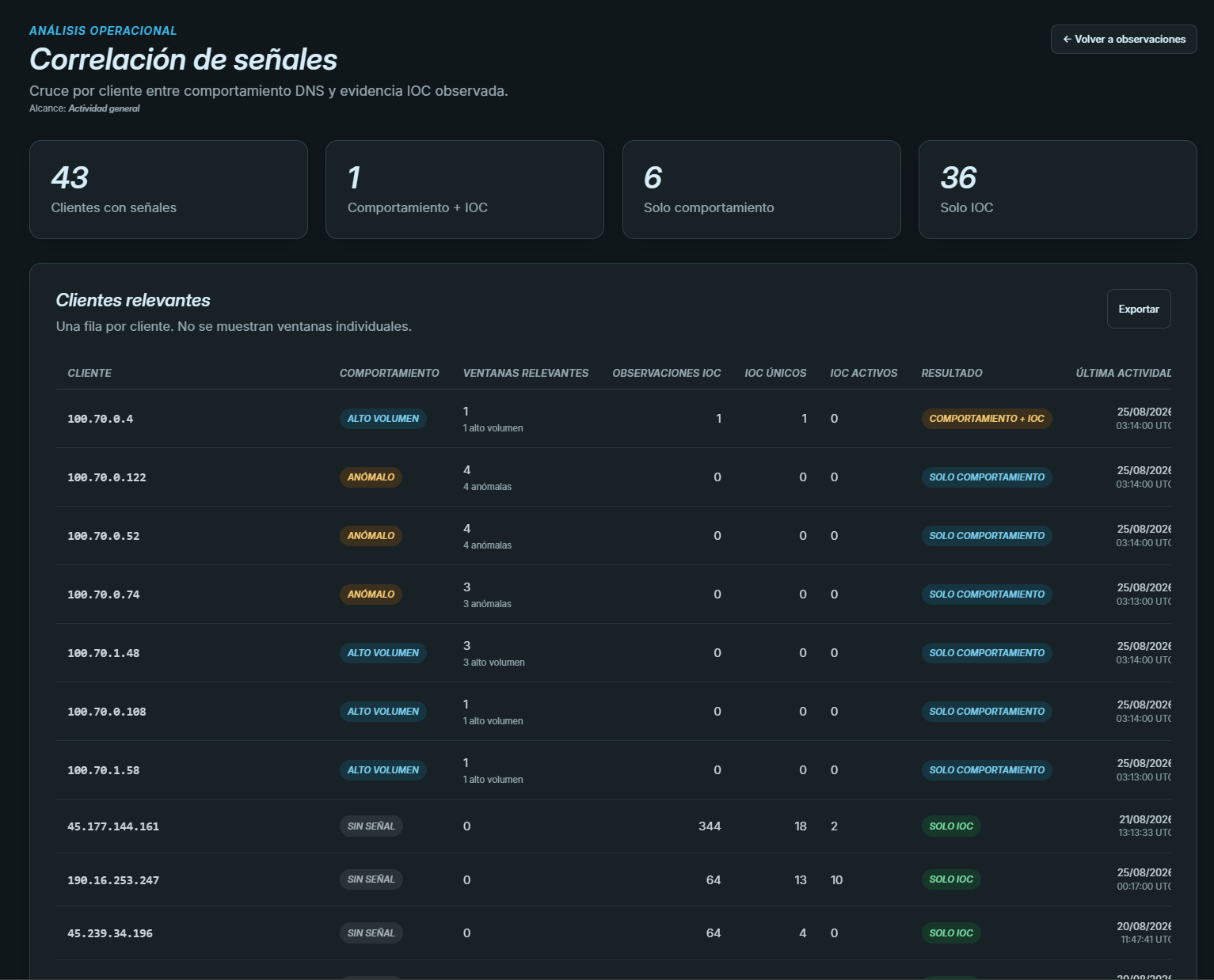Click OBSERVACIONES IOC column header

coord(667,373)
